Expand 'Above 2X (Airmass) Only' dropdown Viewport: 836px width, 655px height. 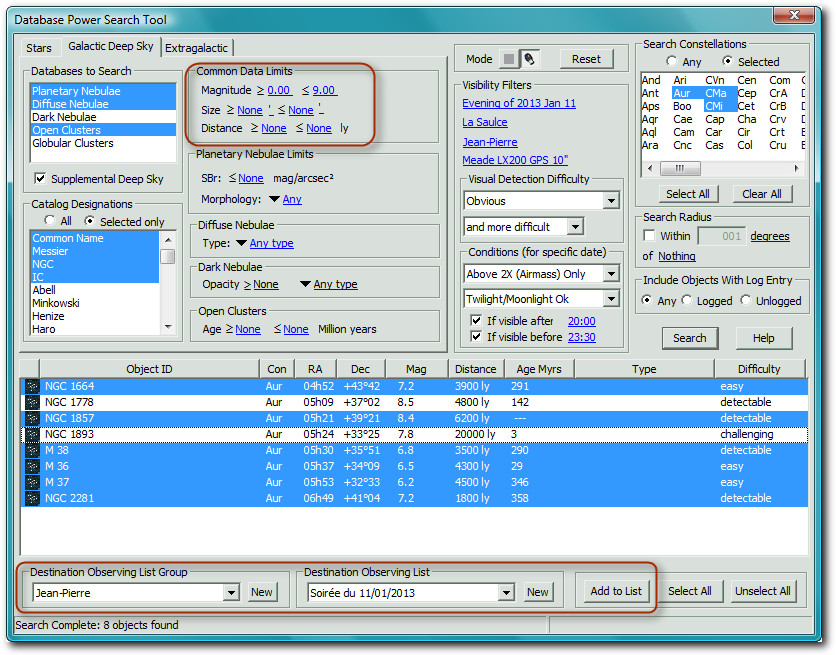click(611, 274)
